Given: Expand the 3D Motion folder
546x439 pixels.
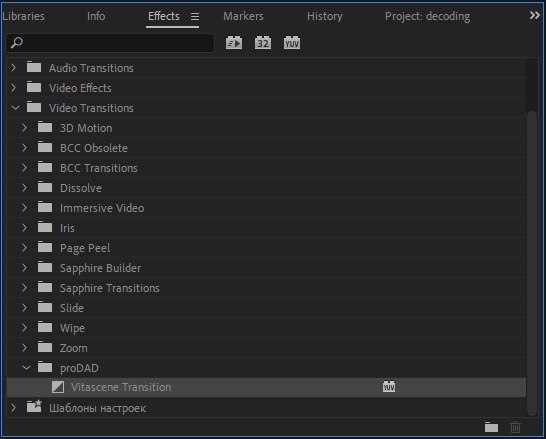Looking at the screenshot, I should coord(24,128).
